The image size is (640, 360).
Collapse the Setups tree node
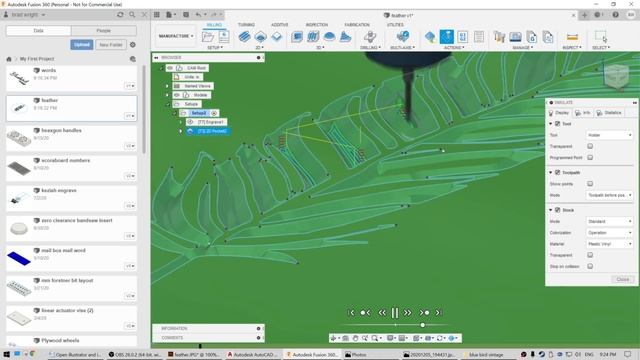tap(167, 104)
